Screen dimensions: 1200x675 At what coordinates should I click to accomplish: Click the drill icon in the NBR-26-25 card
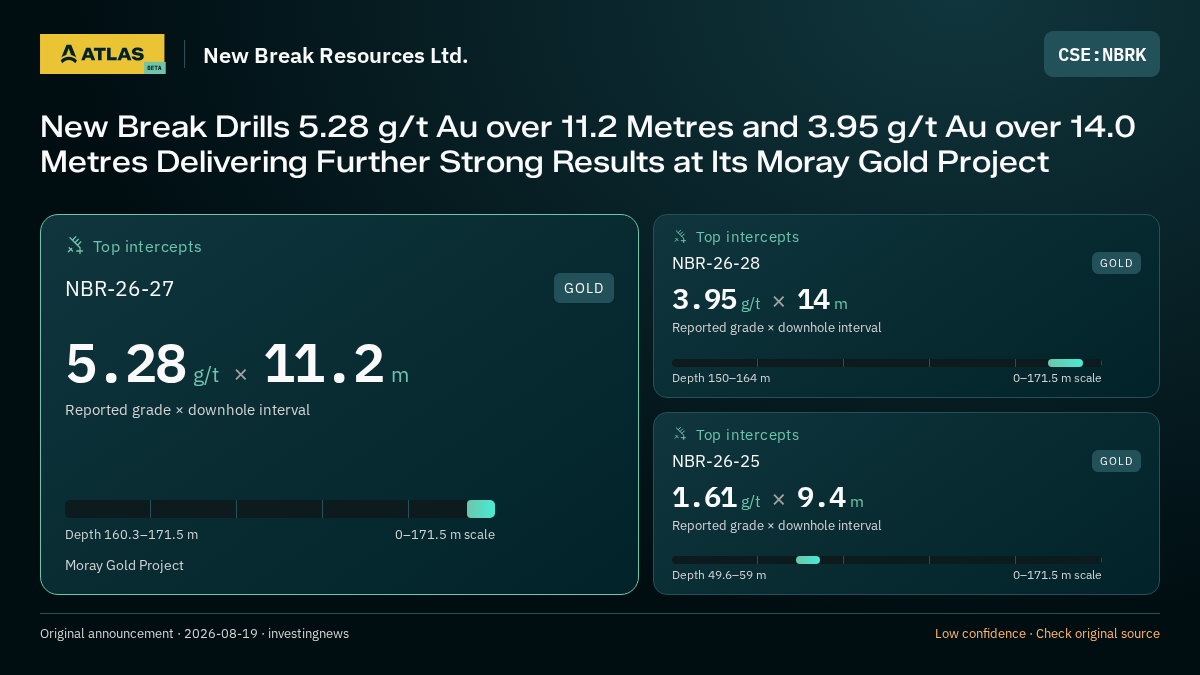coord(680,435)
